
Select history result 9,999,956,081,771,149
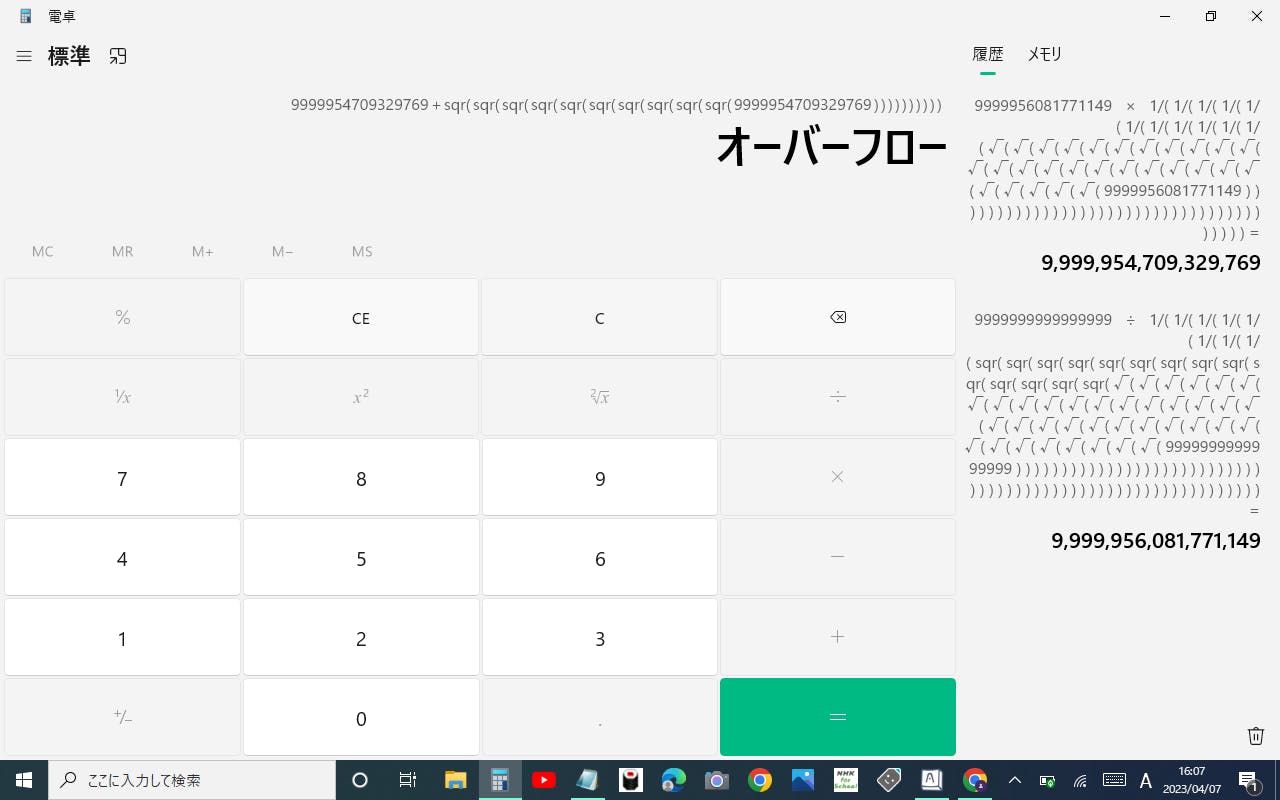pyautogui.click(x=1155, y=541)
